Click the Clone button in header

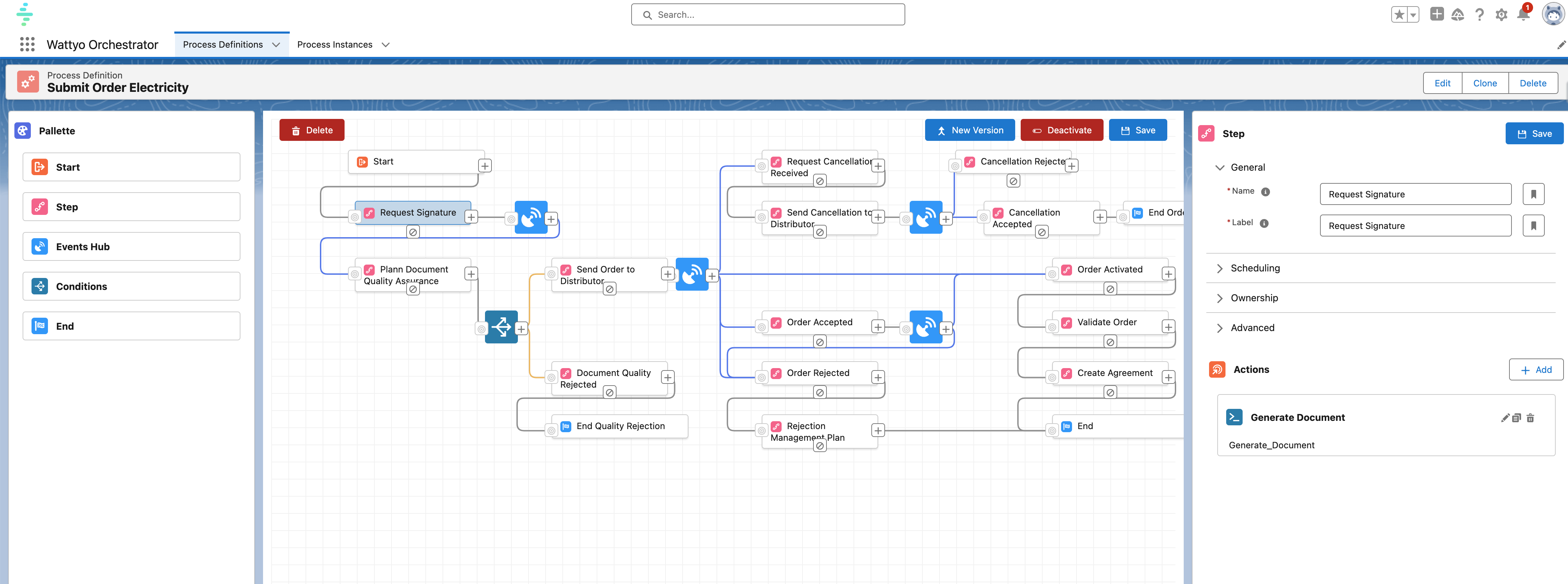(1485, 83)
